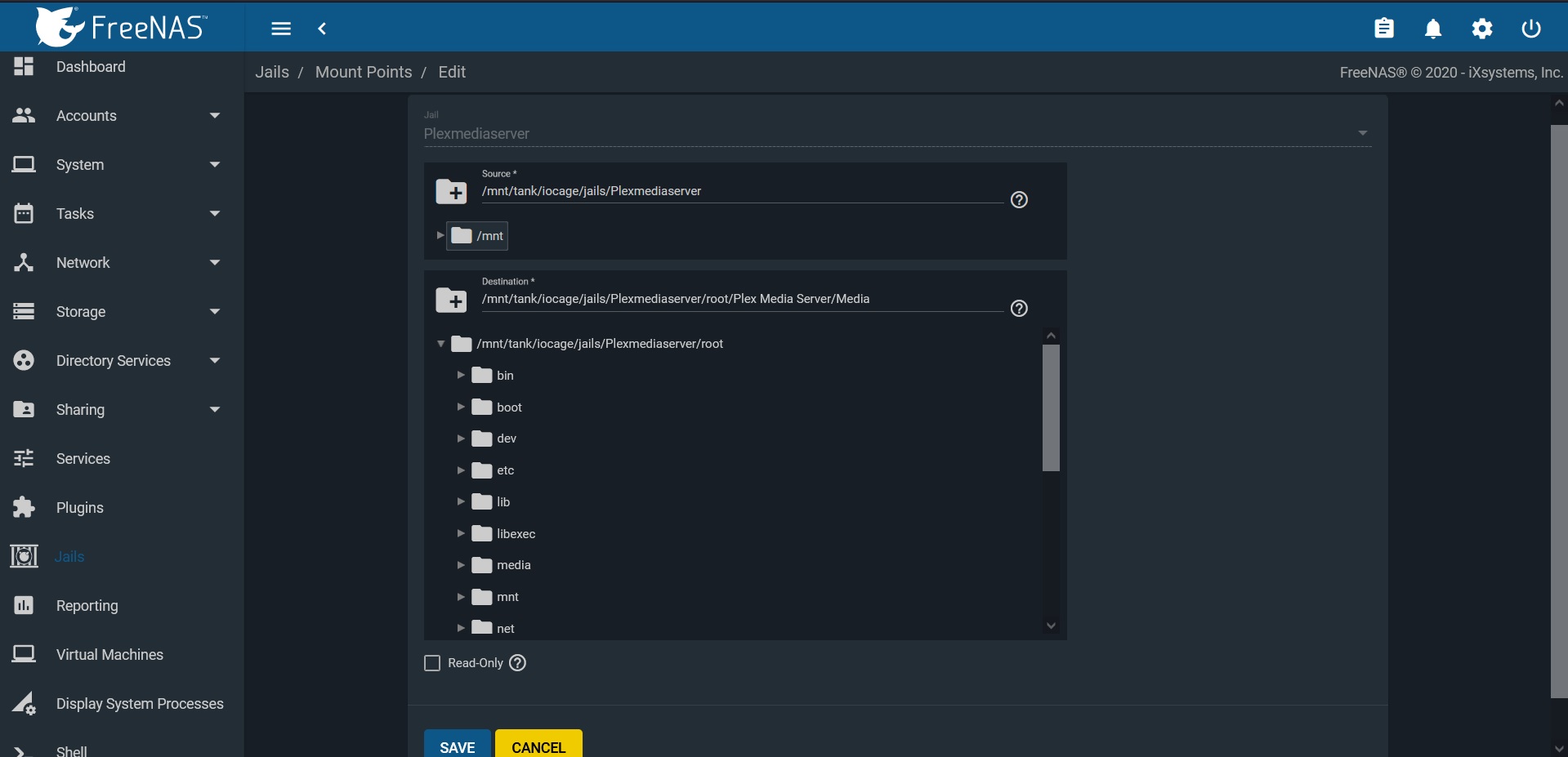This screenshot has height=757, width=1568.
Task: Show help for Destination field
Action: 1019,309
